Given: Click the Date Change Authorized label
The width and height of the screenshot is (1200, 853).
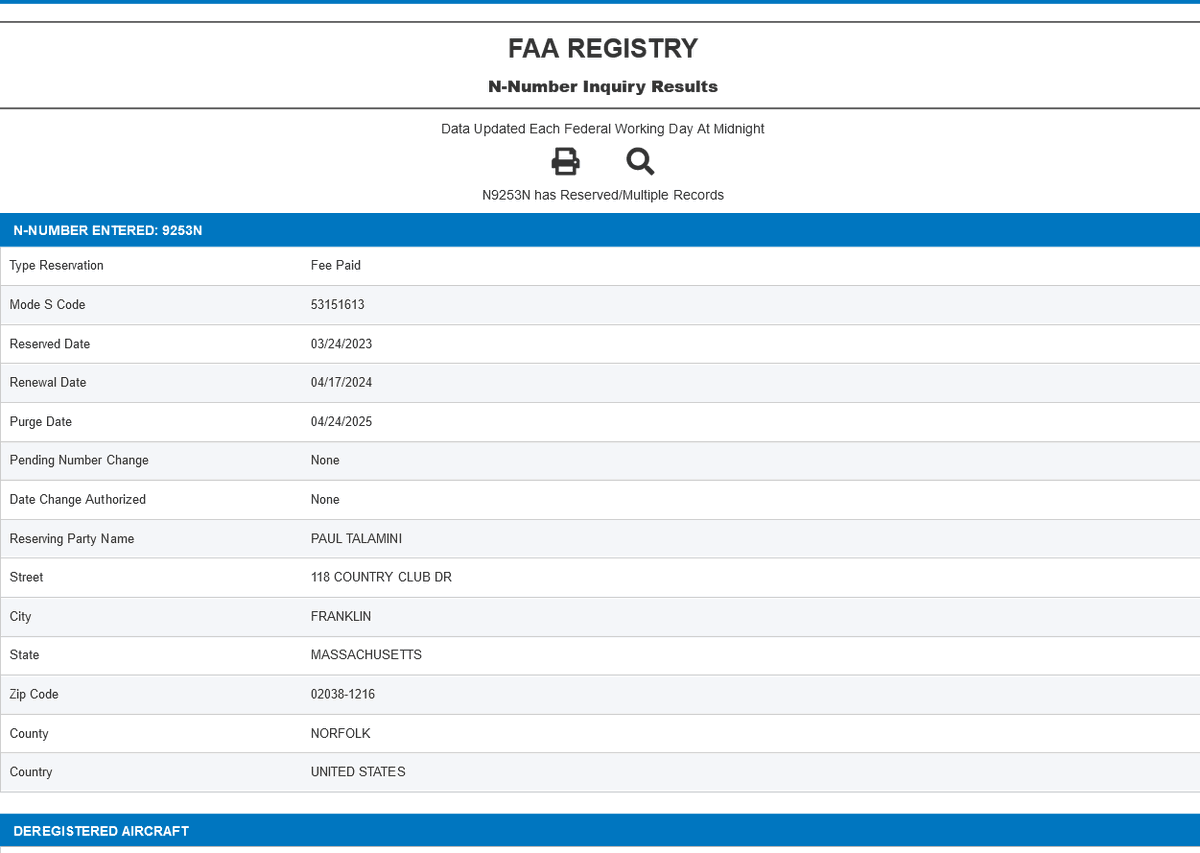Looking at the screenshot, I should [78, 500].
